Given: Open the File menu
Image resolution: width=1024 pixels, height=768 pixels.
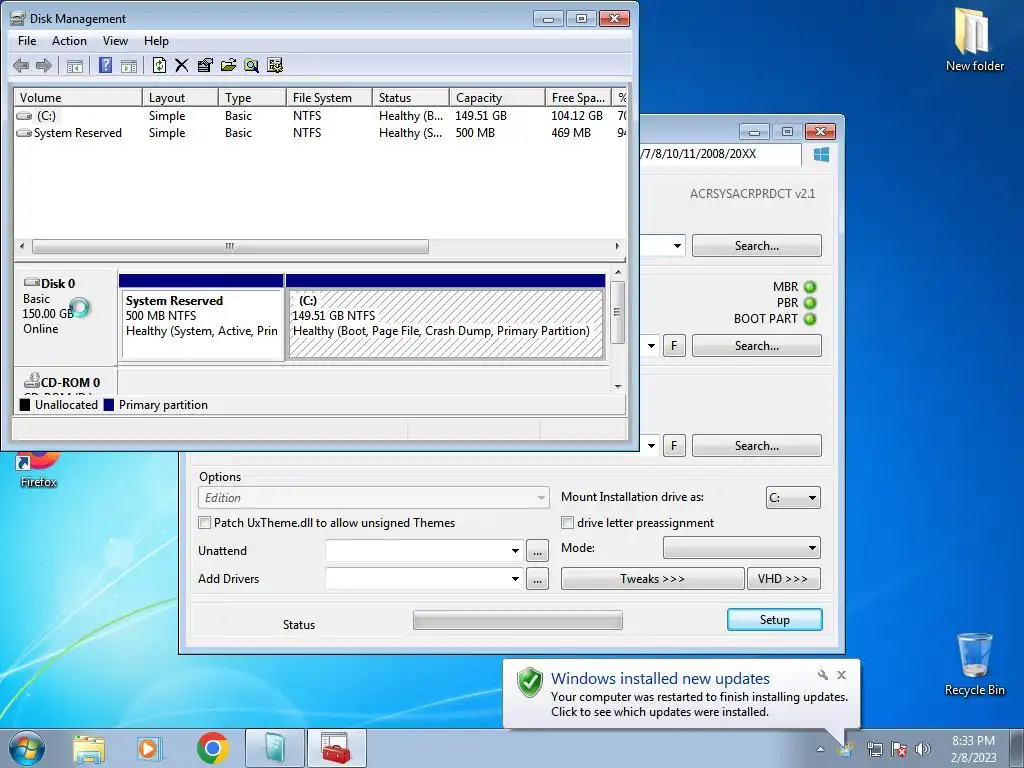Looking at the screenshot, I should [27, 41].
